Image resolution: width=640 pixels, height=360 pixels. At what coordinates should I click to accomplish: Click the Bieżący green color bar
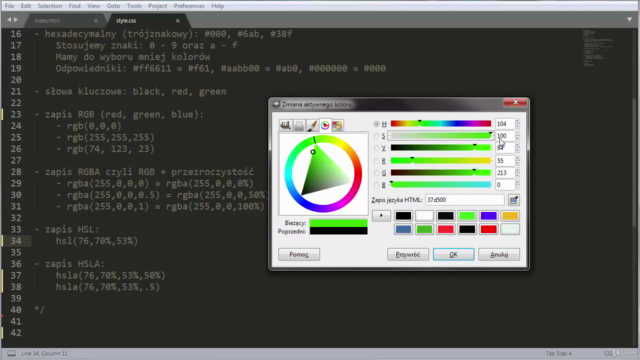[338, 223]
